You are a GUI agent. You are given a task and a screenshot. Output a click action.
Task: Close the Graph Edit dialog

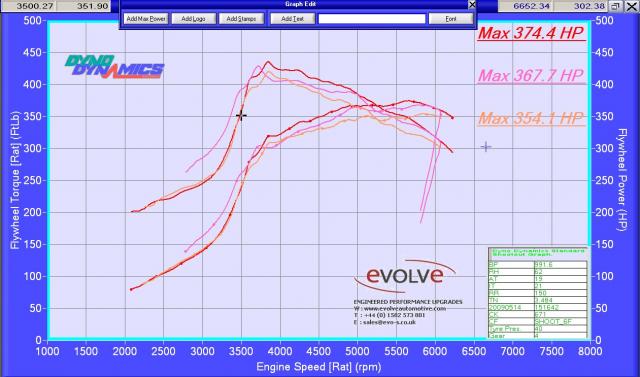click(472, 4)
